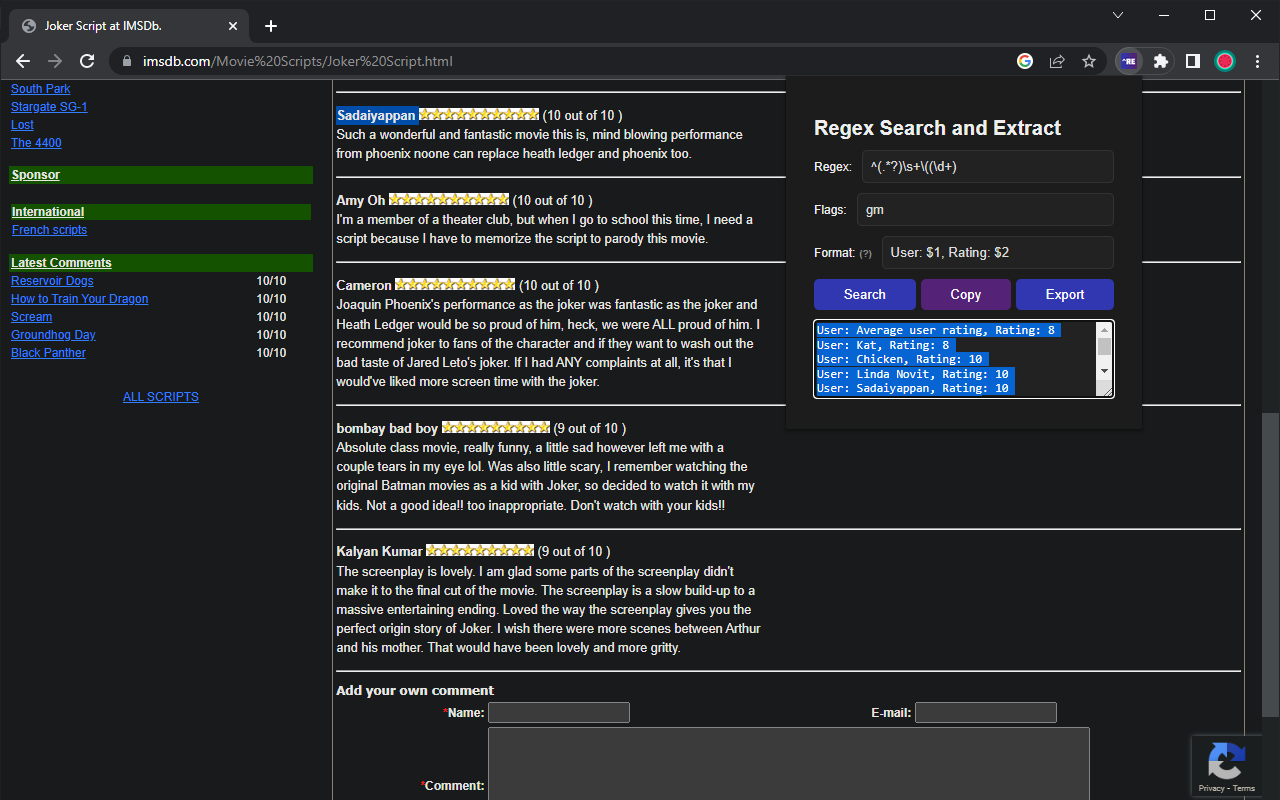Viewport: 1280px width, 800px height.
Task: Open the Lost script link
Action: click(22, 125)
